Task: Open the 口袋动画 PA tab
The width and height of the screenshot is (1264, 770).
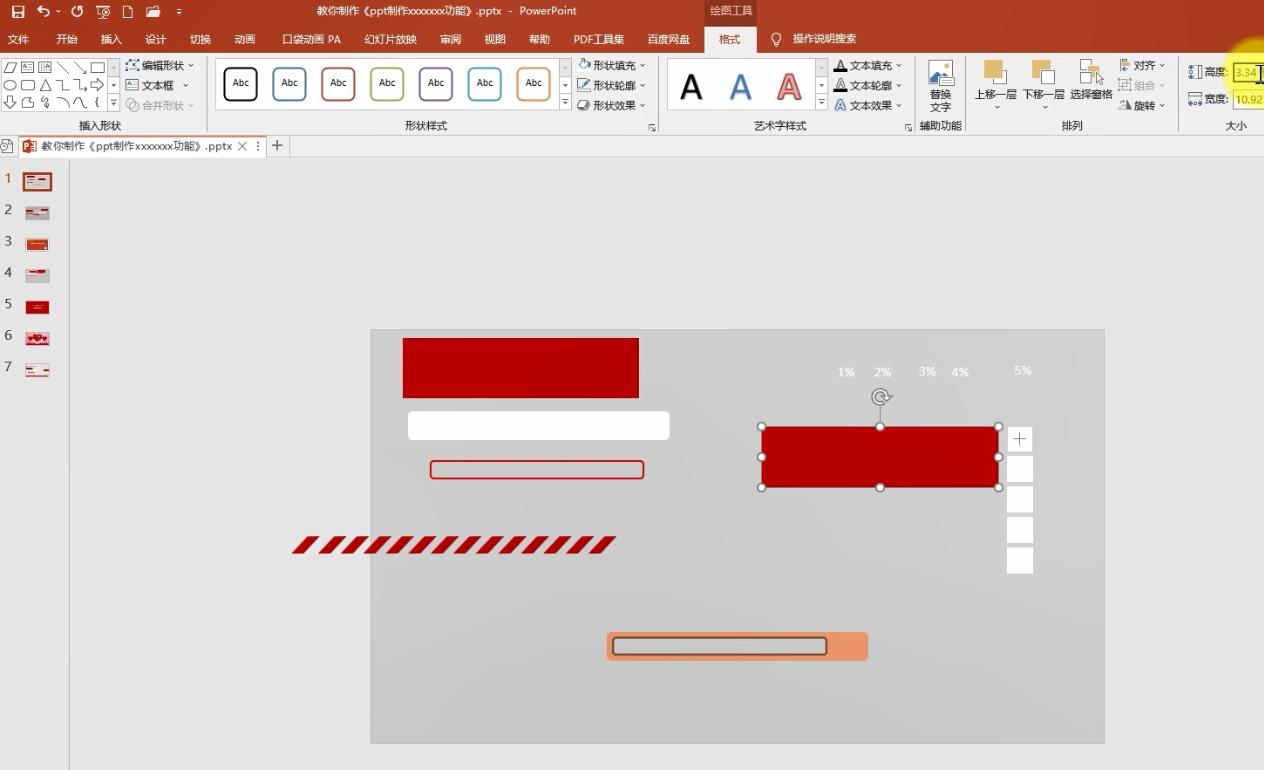Action: [x=310, y=39]
